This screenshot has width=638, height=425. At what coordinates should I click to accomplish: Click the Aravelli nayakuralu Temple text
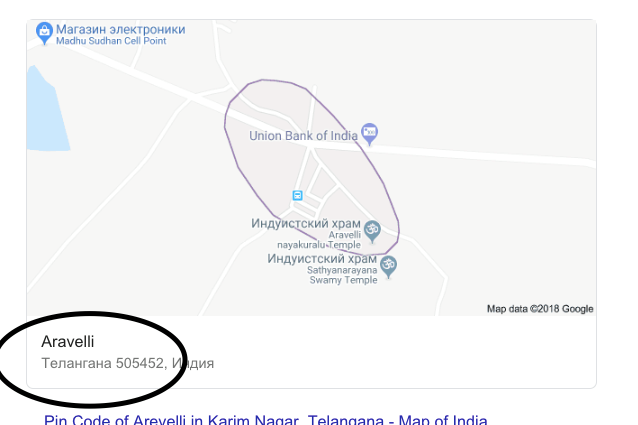(x=319, y=240)
